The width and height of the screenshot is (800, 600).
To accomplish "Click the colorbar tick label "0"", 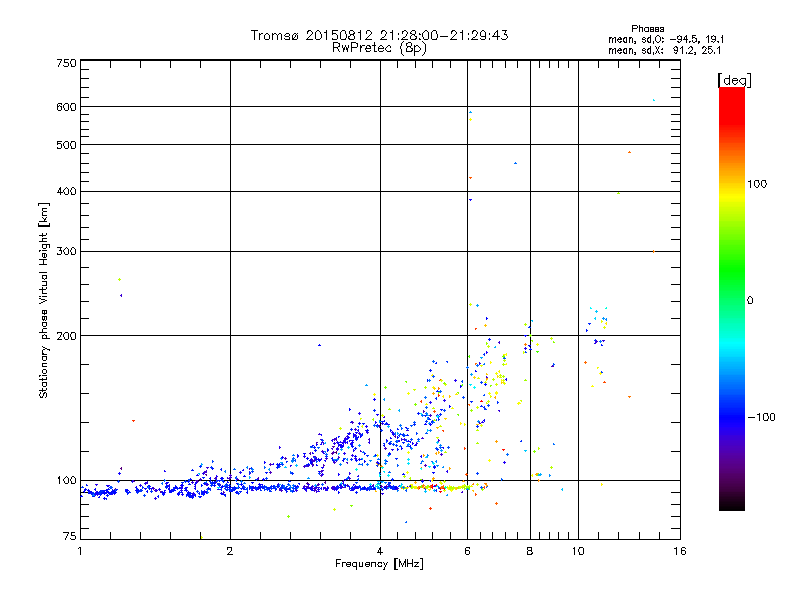I will 750,301.
